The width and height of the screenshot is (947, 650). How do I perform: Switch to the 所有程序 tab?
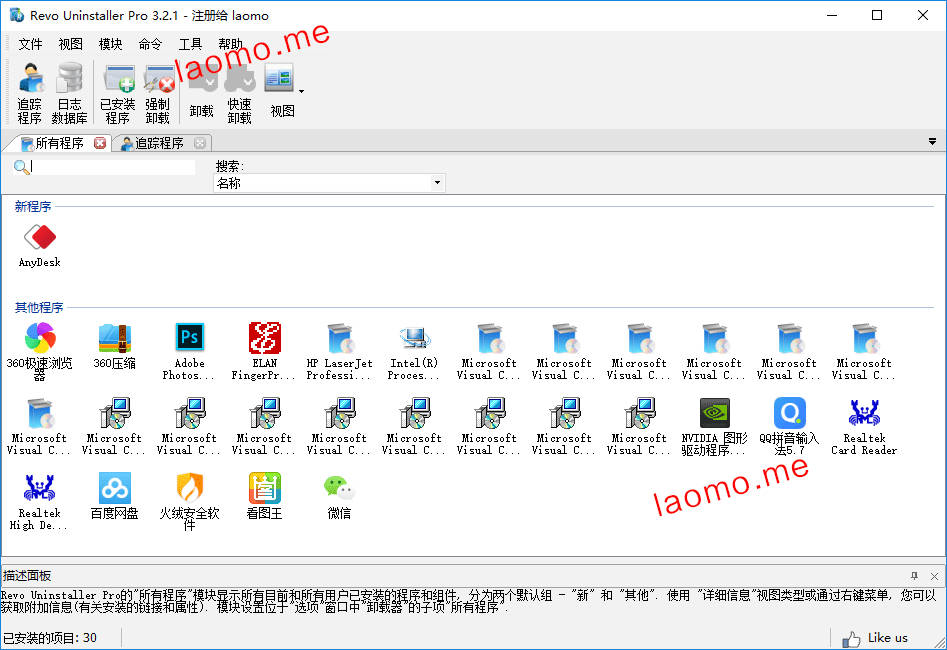[x=59, y=143]
